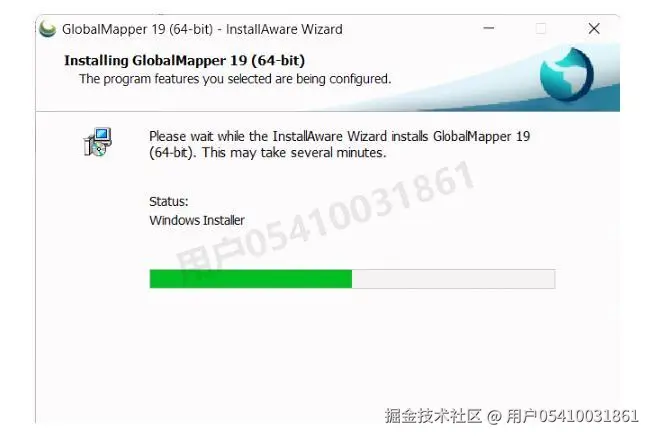Click the greyed-out maximize button
This screenshot has height=438, width=652.
[541, 28]
